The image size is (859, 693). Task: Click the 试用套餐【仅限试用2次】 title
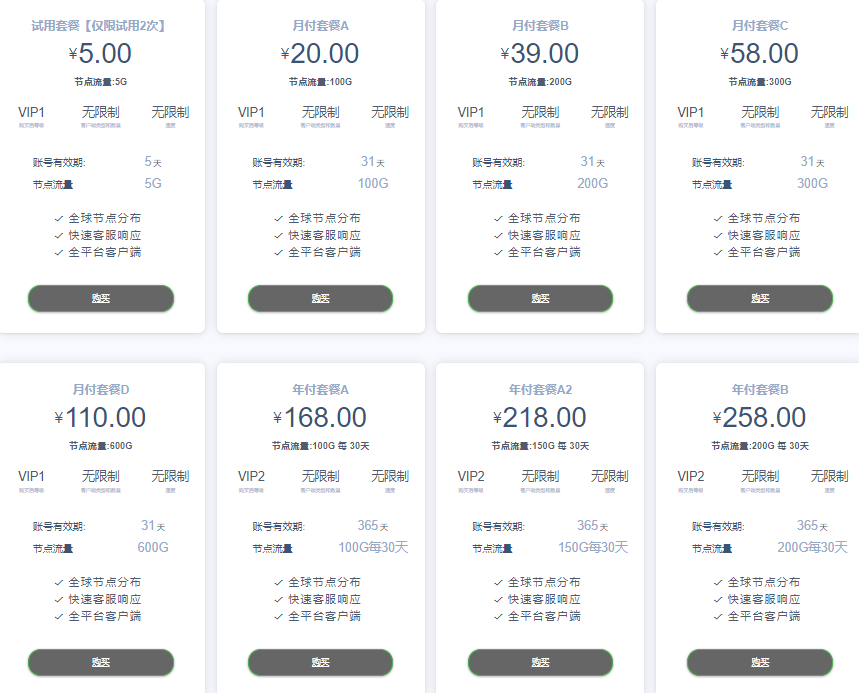tap(98, 25)
